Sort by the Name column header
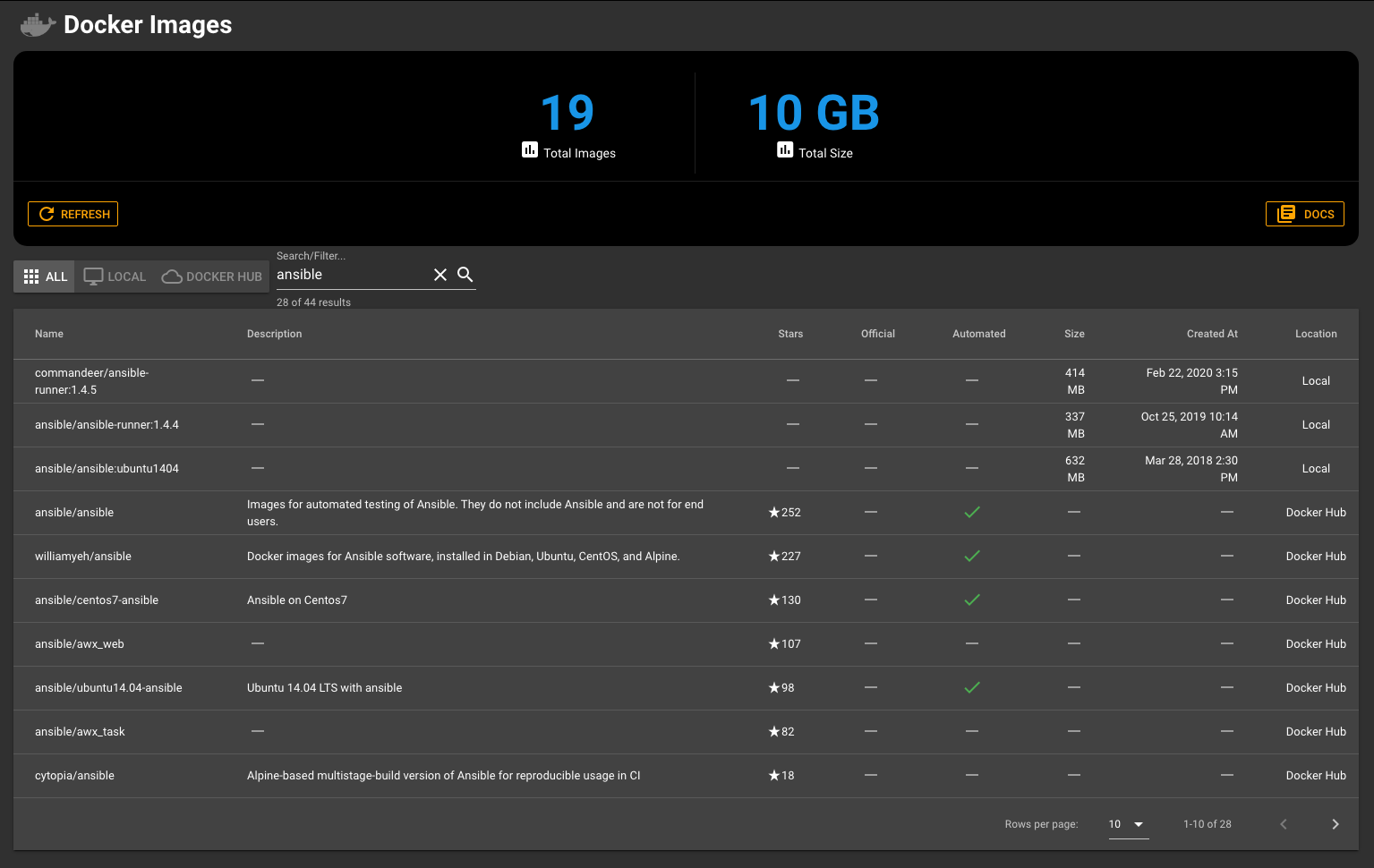This screenshot has height=868, width=1374. pos(49,334)
